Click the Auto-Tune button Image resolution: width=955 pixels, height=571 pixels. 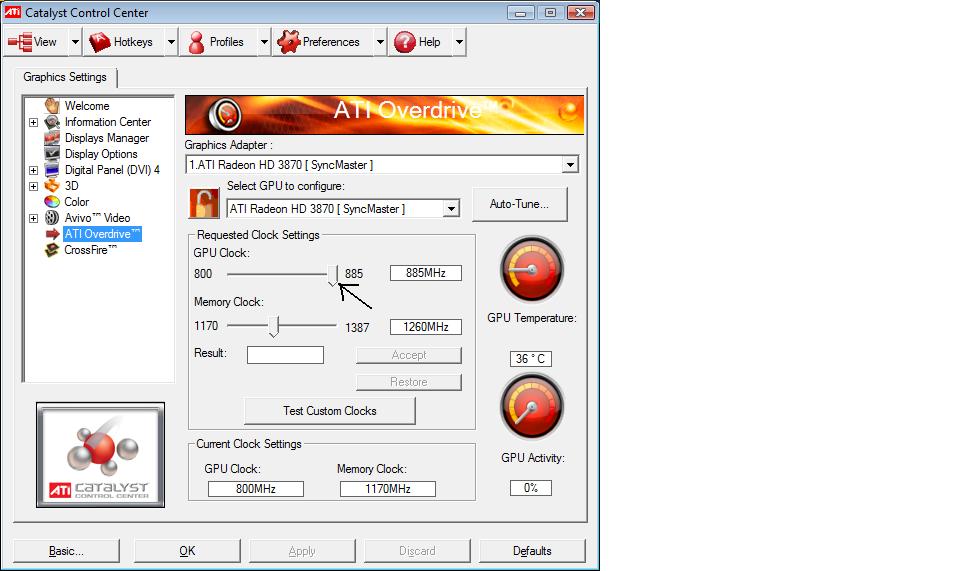[x=520, y=204]
